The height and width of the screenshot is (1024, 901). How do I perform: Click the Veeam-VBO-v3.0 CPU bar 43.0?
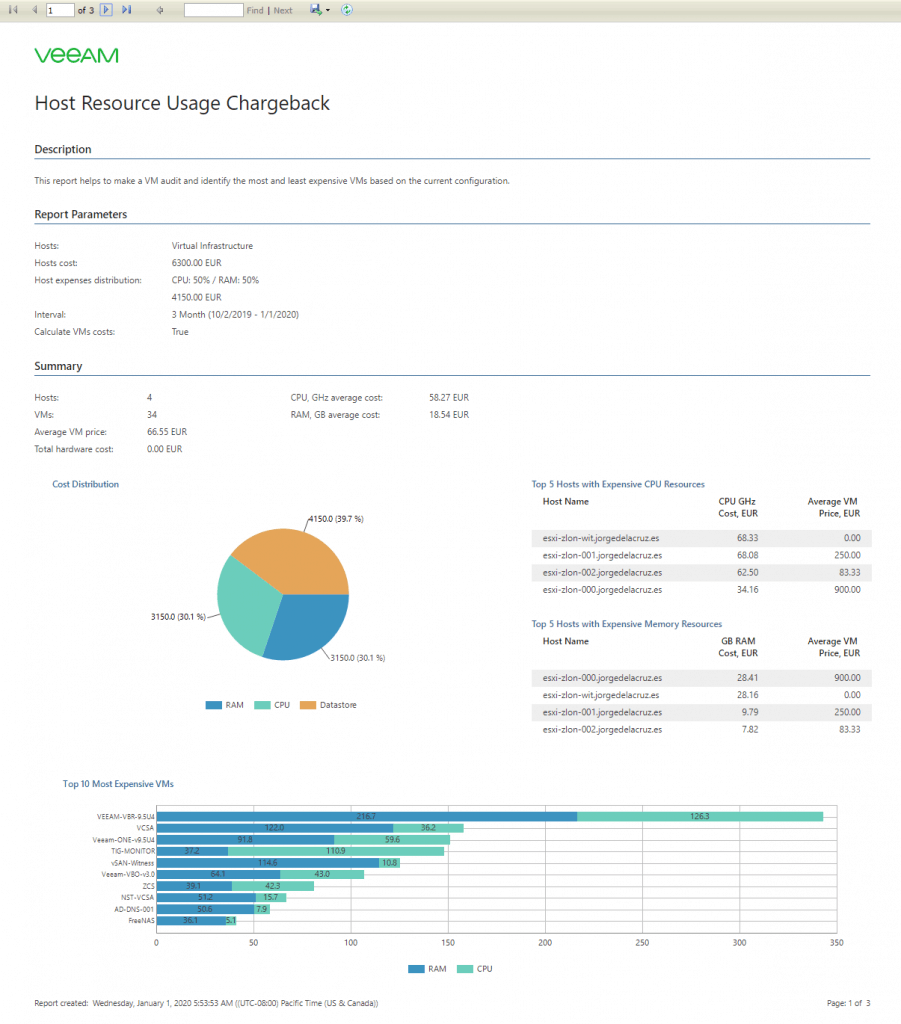click(x=322, y=874)
